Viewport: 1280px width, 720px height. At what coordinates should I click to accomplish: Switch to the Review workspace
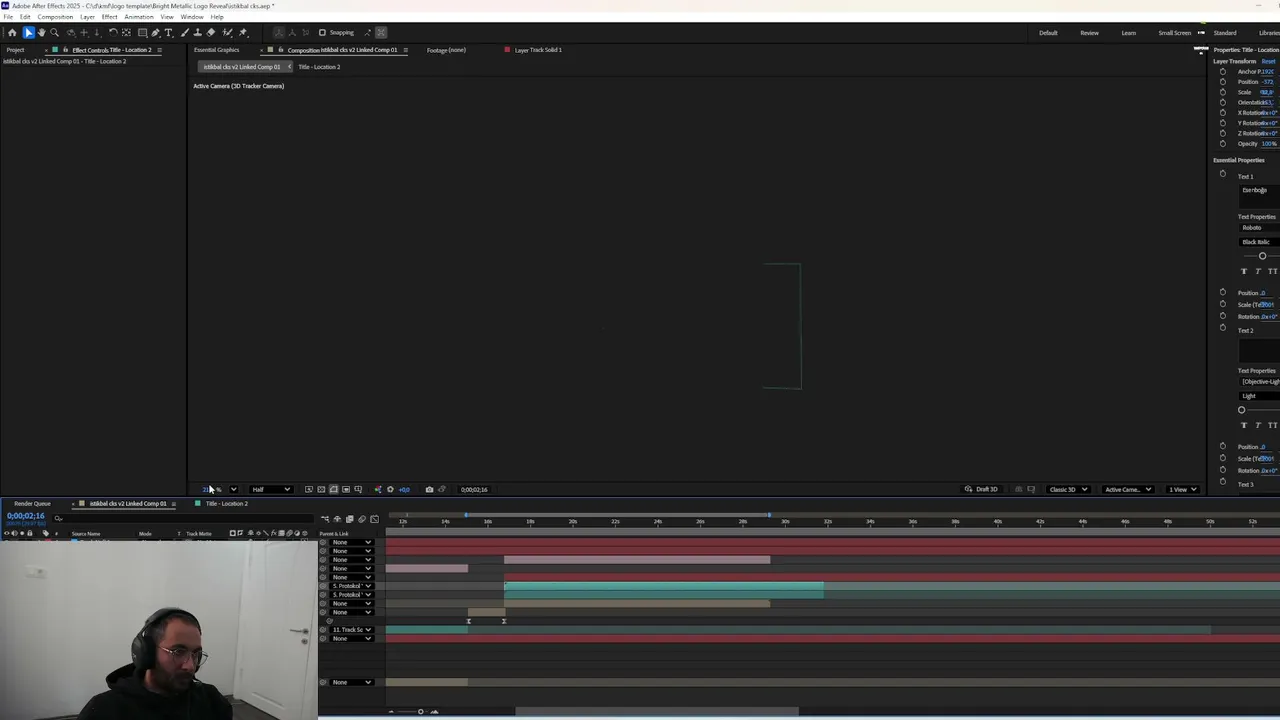(1089, 33)
